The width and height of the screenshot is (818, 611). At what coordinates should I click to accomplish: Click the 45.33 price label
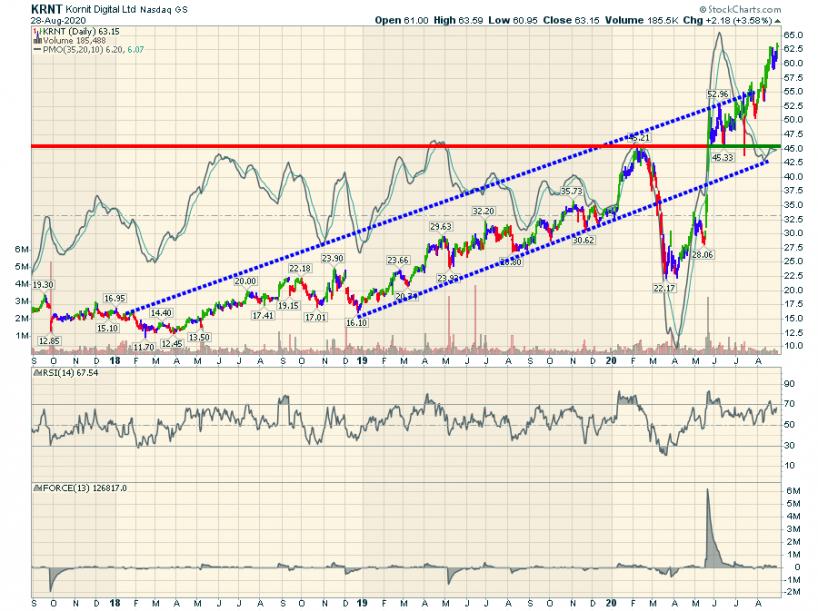pos(722,157)
